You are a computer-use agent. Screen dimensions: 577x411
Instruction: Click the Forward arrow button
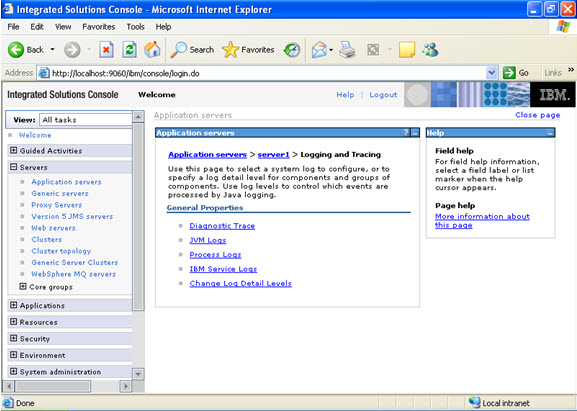[72, 50]
